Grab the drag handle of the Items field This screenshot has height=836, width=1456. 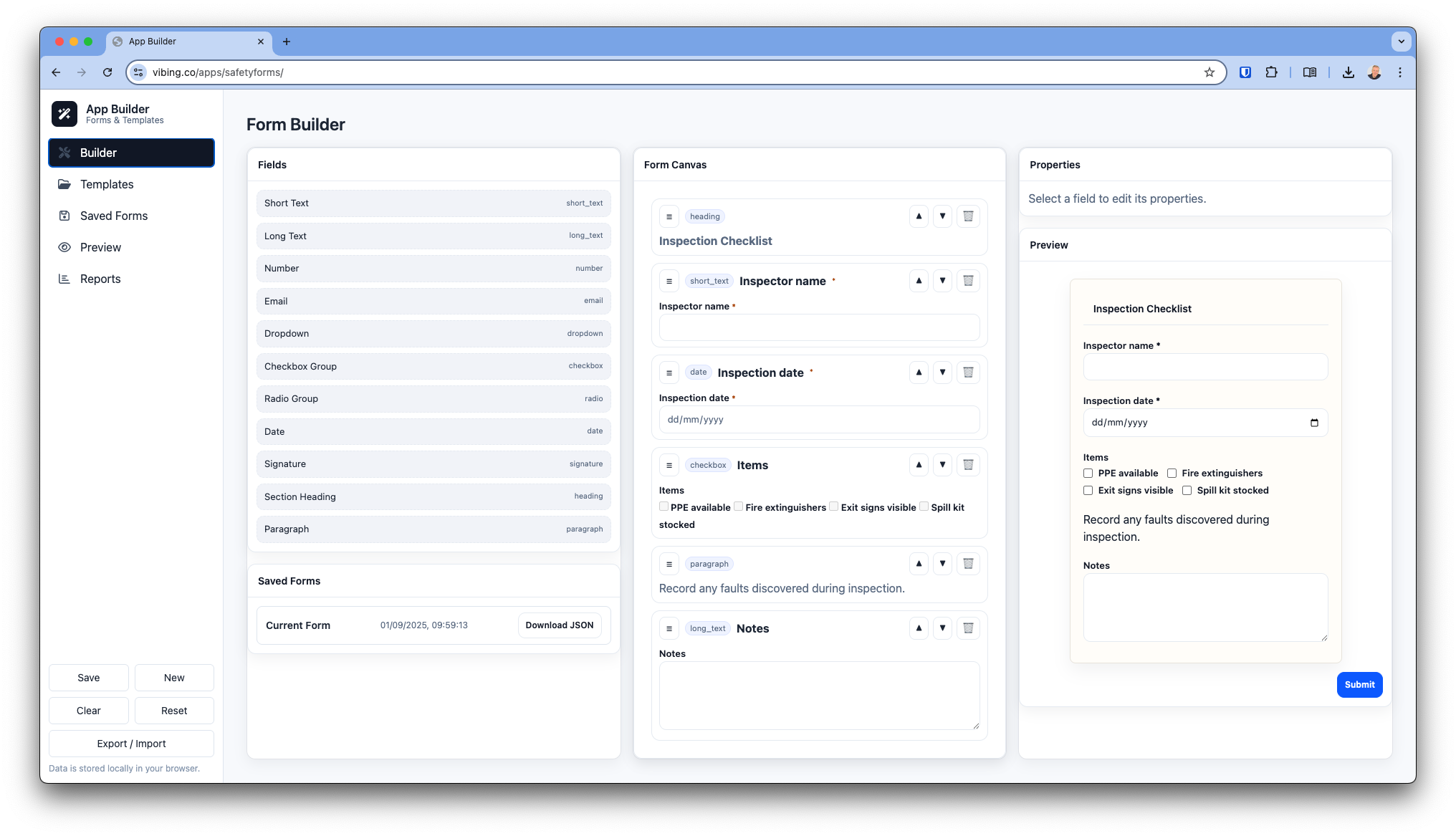pos(669,466)
